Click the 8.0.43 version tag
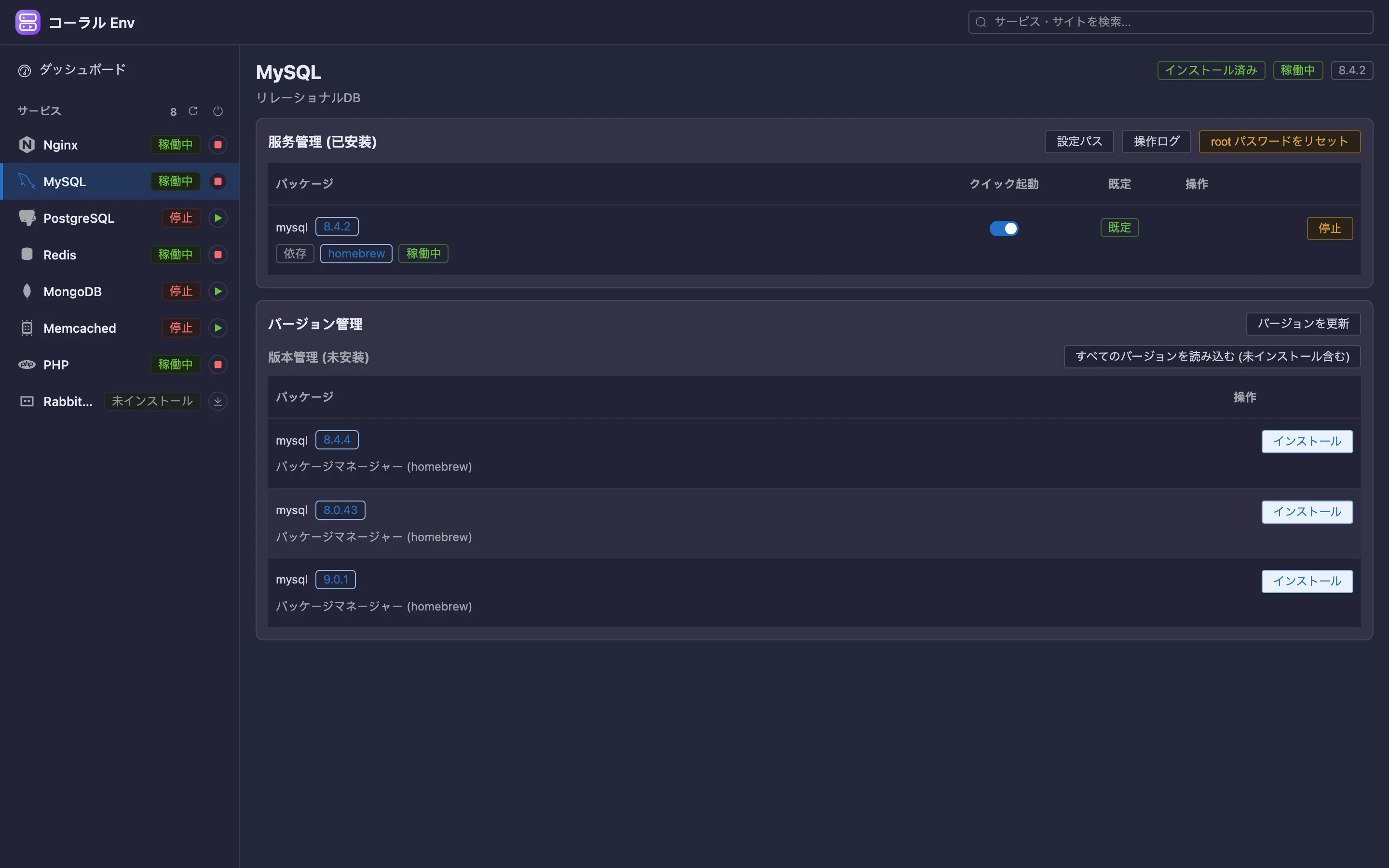 [340, 510]
